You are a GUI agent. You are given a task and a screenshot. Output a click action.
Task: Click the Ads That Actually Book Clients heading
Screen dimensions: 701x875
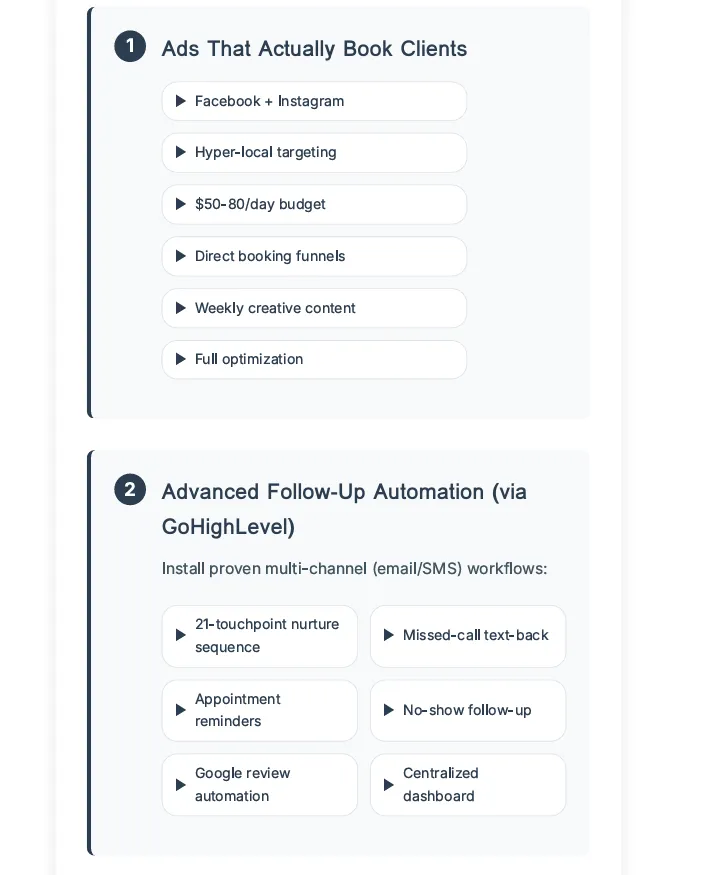click(314, 48)
